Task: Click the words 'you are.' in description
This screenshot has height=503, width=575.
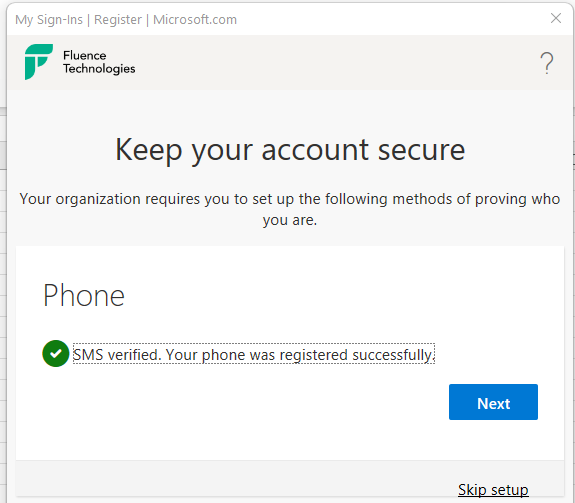Action: 290,220
